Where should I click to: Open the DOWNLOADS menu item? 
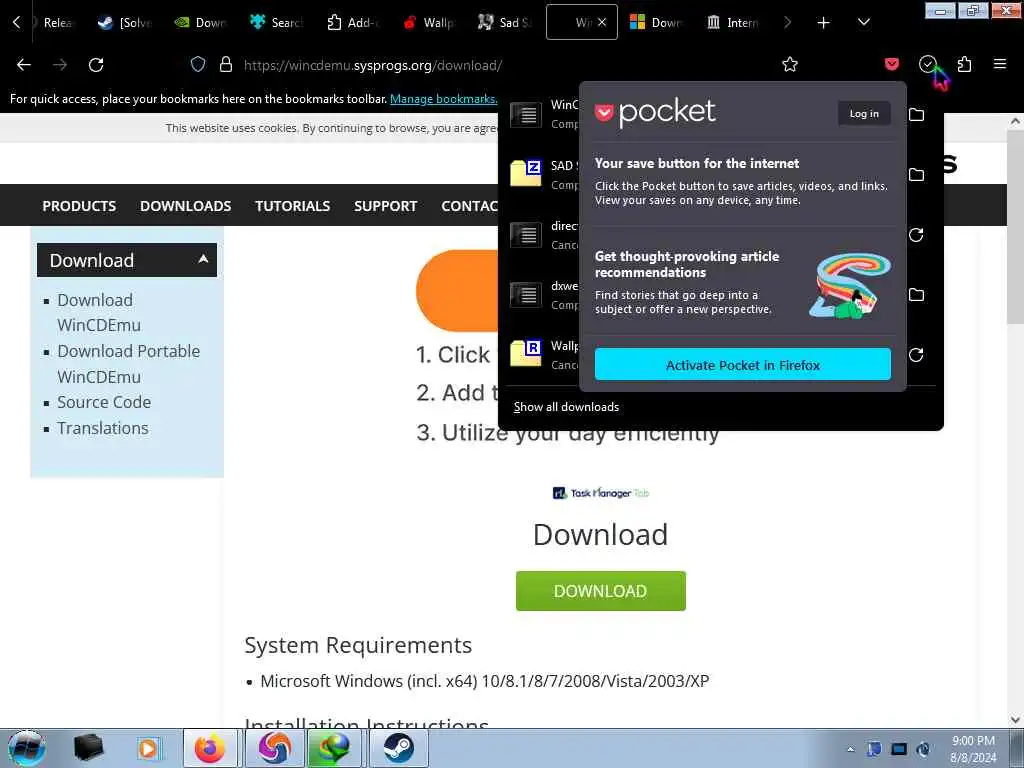185,206
